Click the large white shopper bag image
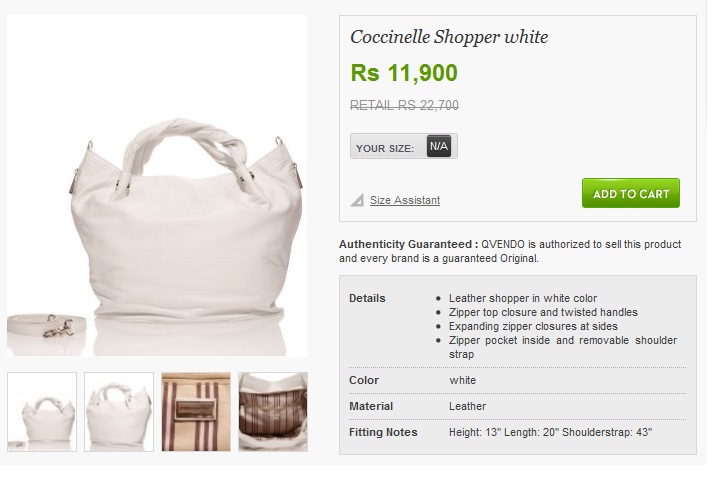Image resolution: width=726 pixels, height=497 pixels. [157, 186]
